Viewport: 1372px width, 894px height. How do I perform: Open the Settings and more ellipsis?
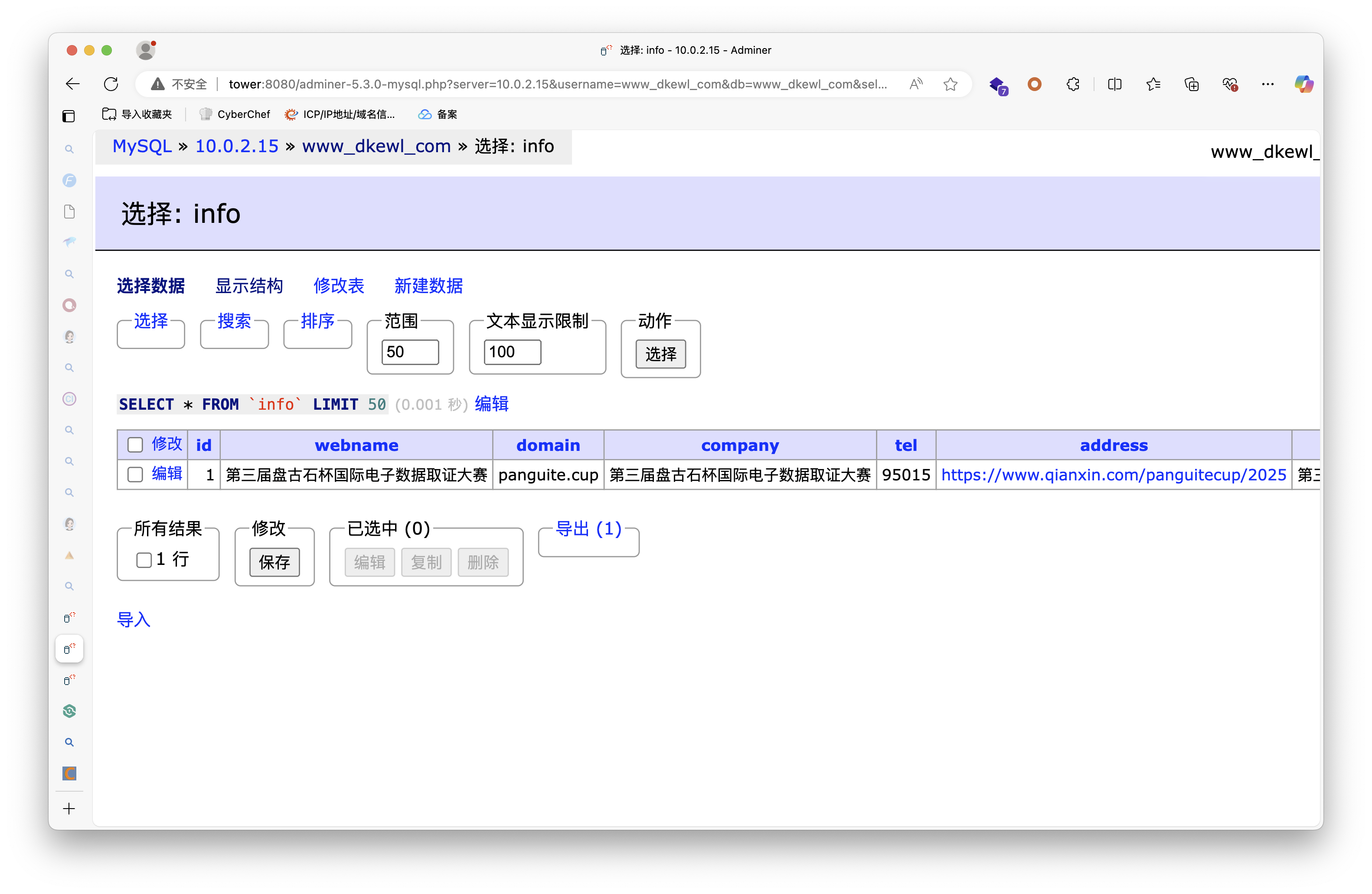click(1267, 84)
